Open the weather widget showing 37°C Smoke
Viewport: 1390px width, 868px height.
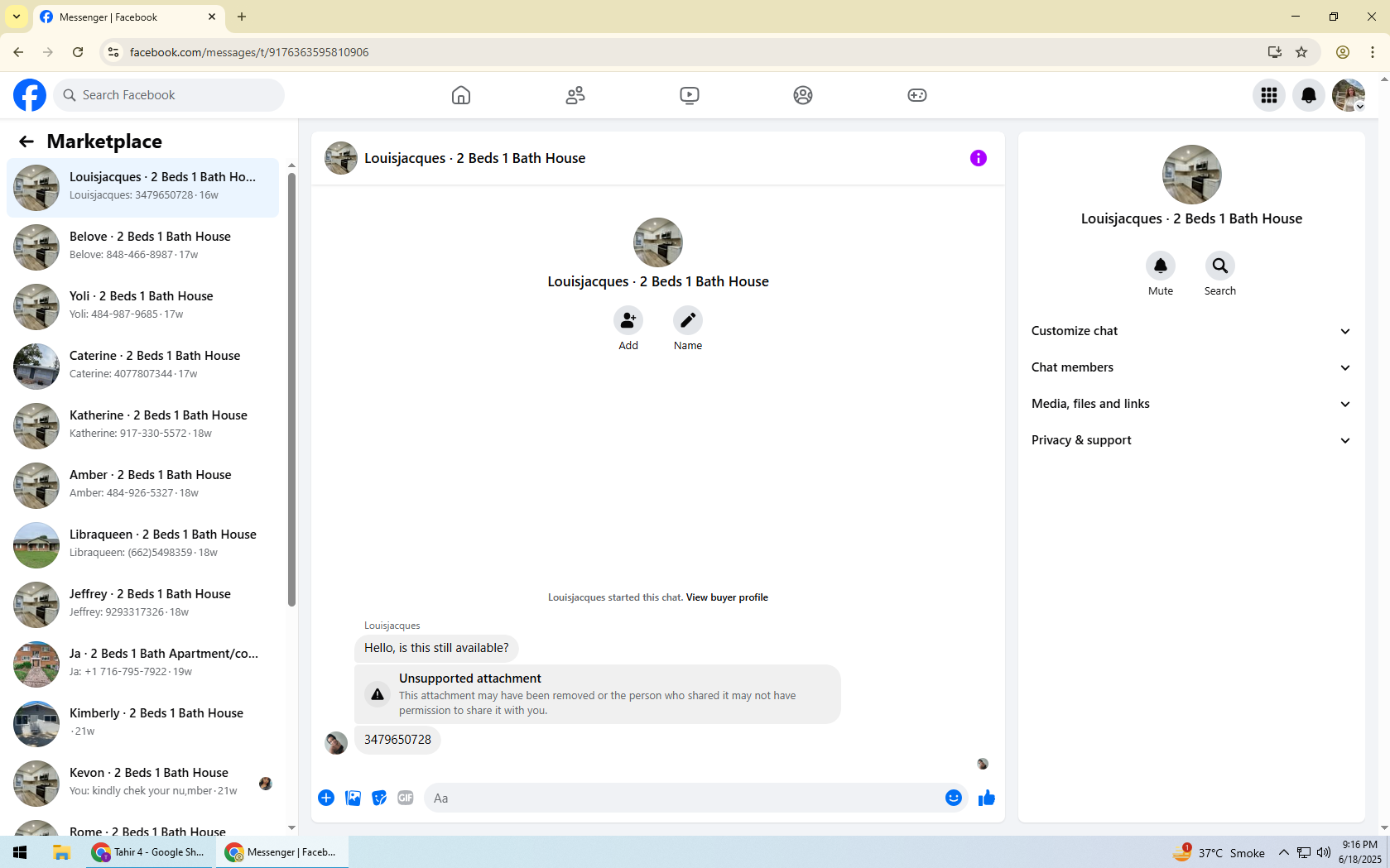[x=1219, y=852]
